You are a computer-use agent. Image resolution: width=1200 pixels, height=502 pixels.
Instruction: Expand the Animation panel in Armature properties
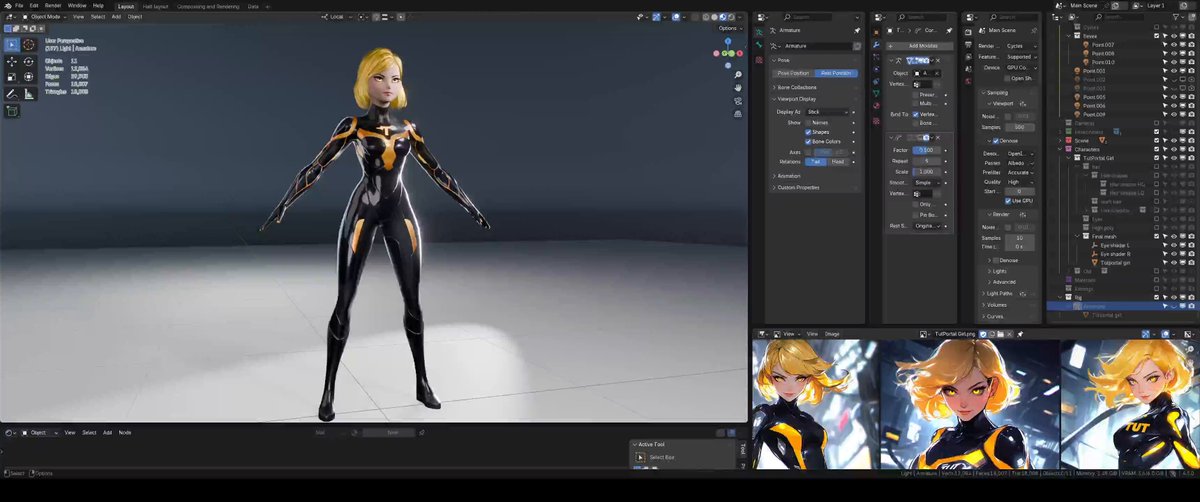click(x=790, y=176)
